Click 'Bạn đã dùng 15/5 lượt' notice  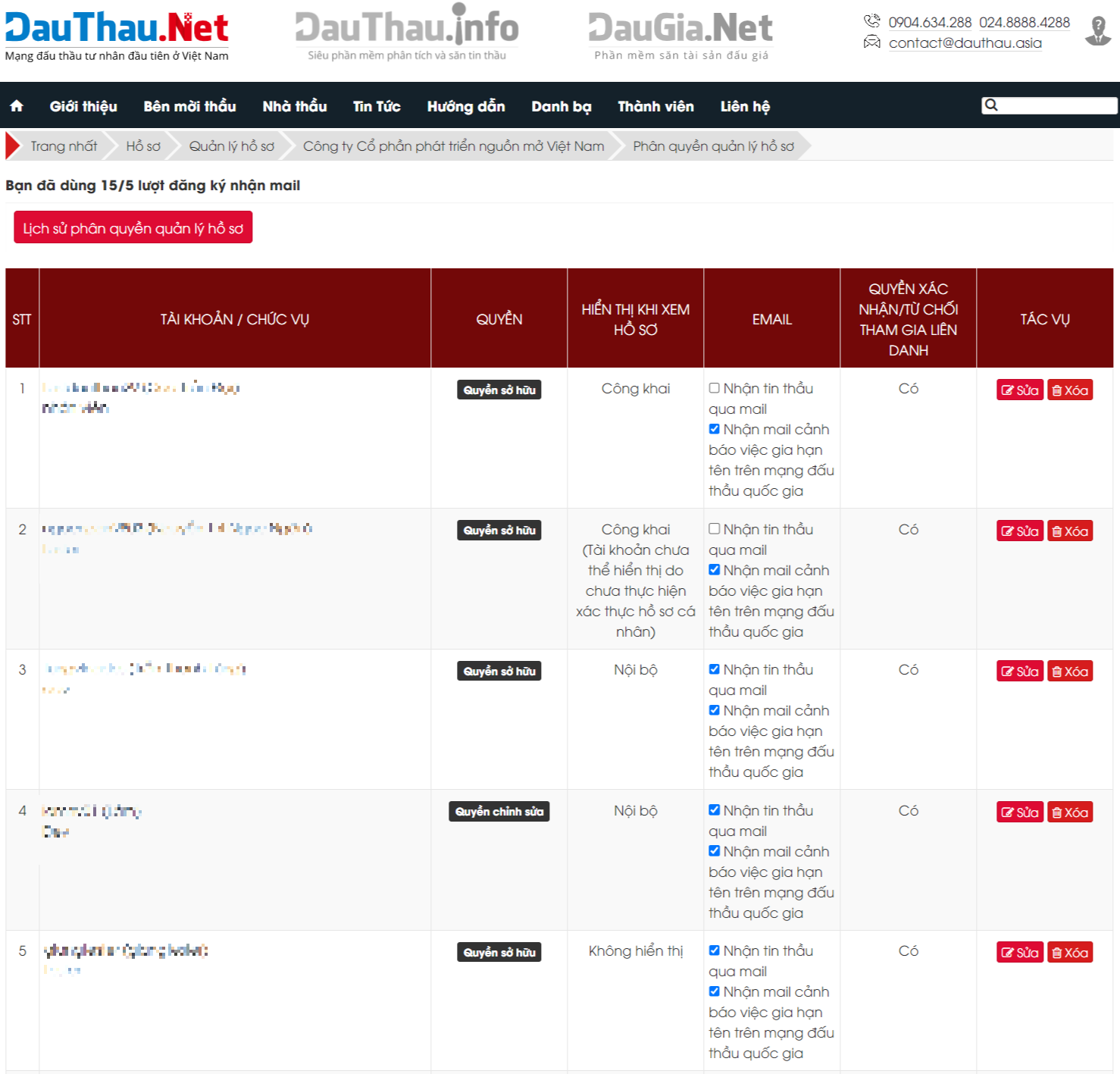tap(152, 186)
